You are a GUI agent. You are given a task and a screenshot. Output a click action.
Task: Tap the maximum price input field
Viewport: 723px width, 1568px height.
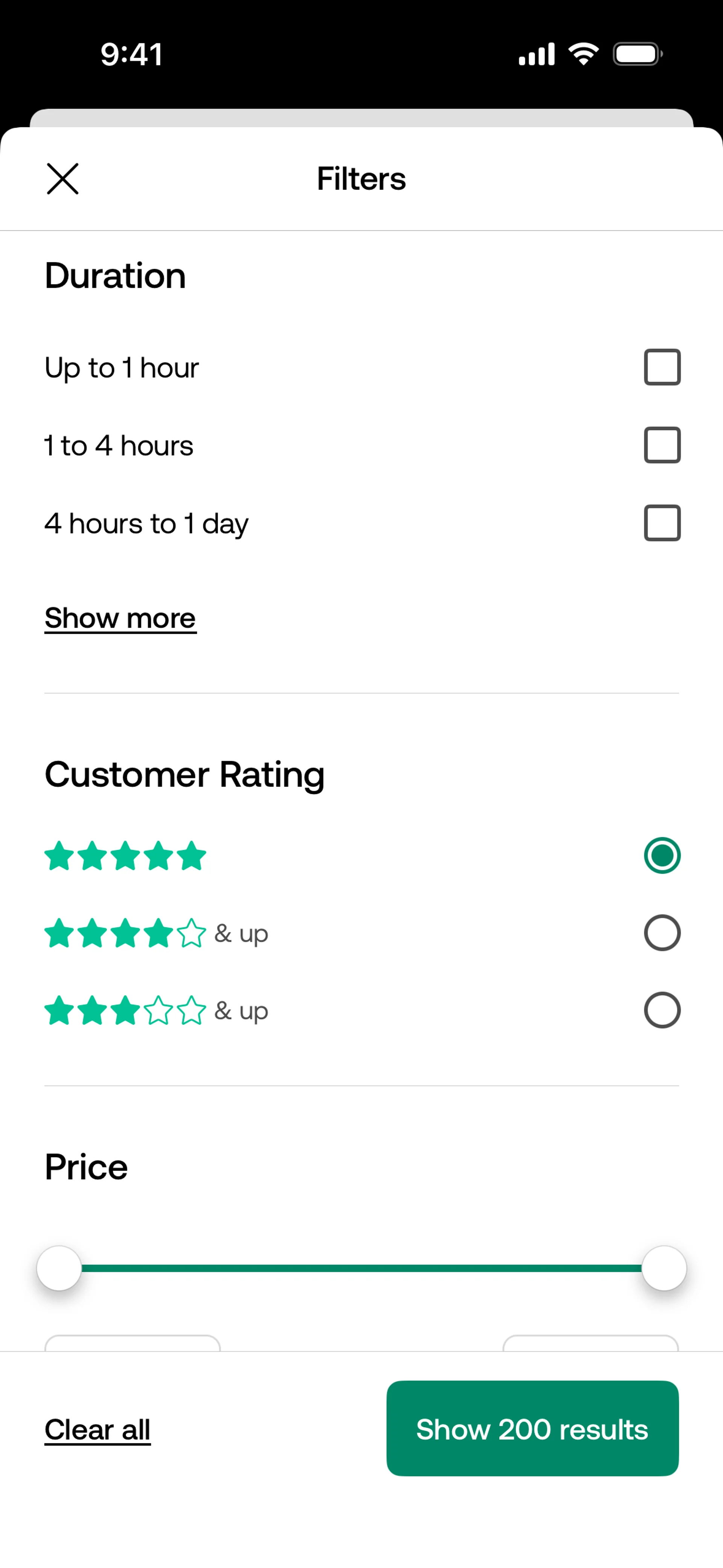[591, 1343]
